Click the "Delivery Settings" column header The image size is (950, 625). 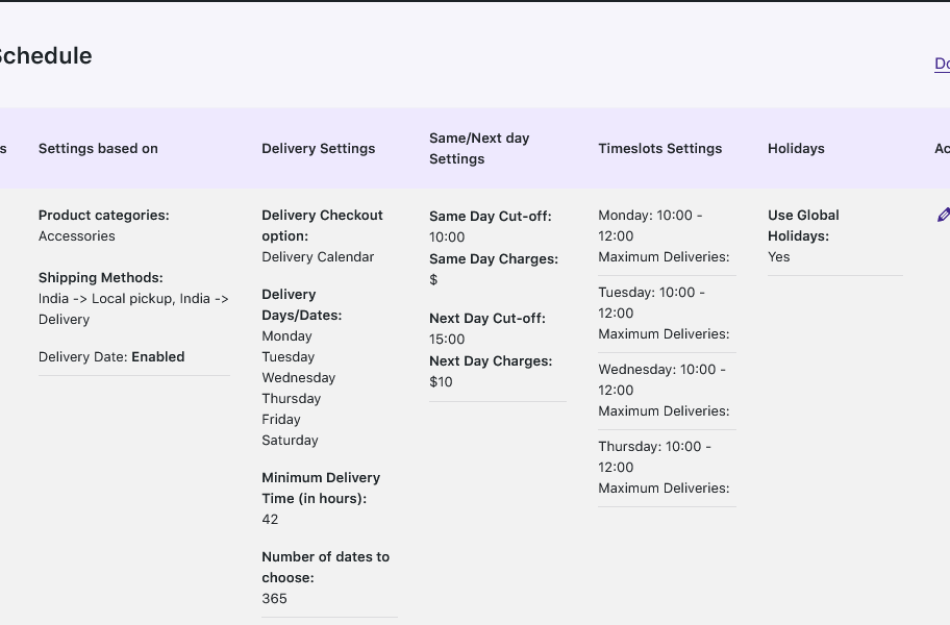tap(318, 148)
